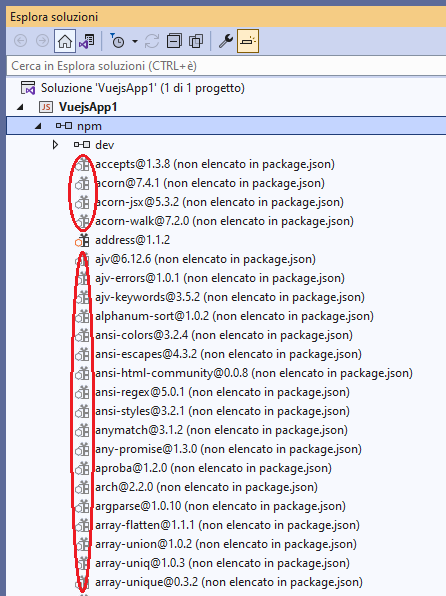Collapse the npm node

pyautogui.click(x=38, y=126)
